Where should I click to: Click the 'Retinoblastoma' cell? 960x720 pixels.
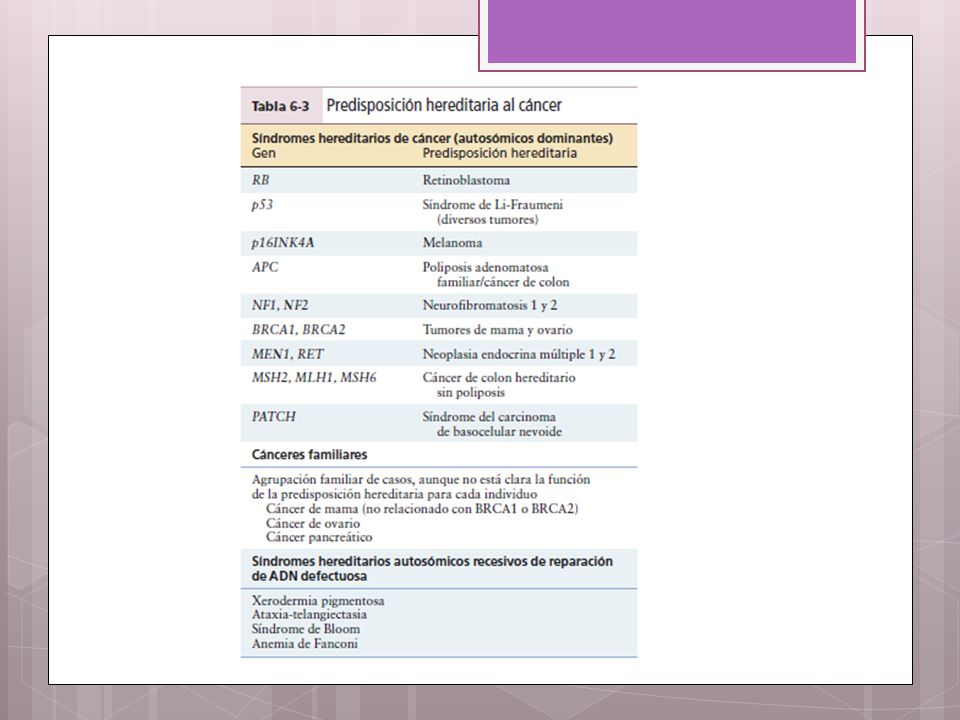[466, 180]
